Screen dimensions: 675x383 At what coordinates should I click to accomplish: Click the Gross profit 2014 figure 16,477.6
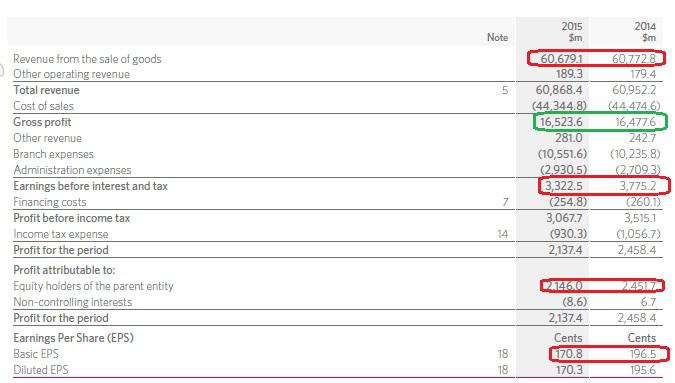635,122
